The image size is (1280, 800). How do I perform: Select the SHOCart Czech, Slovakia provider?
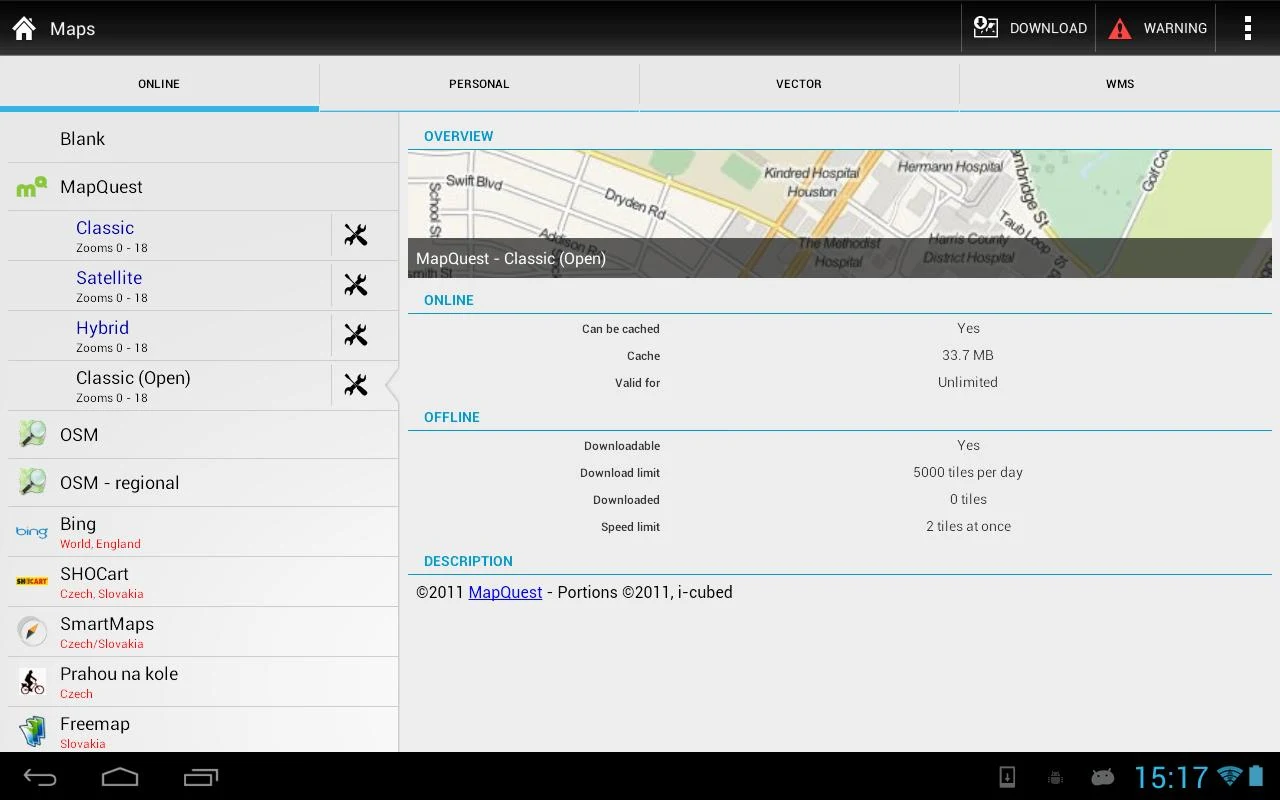pyautogui.click(x=203, y=582)
